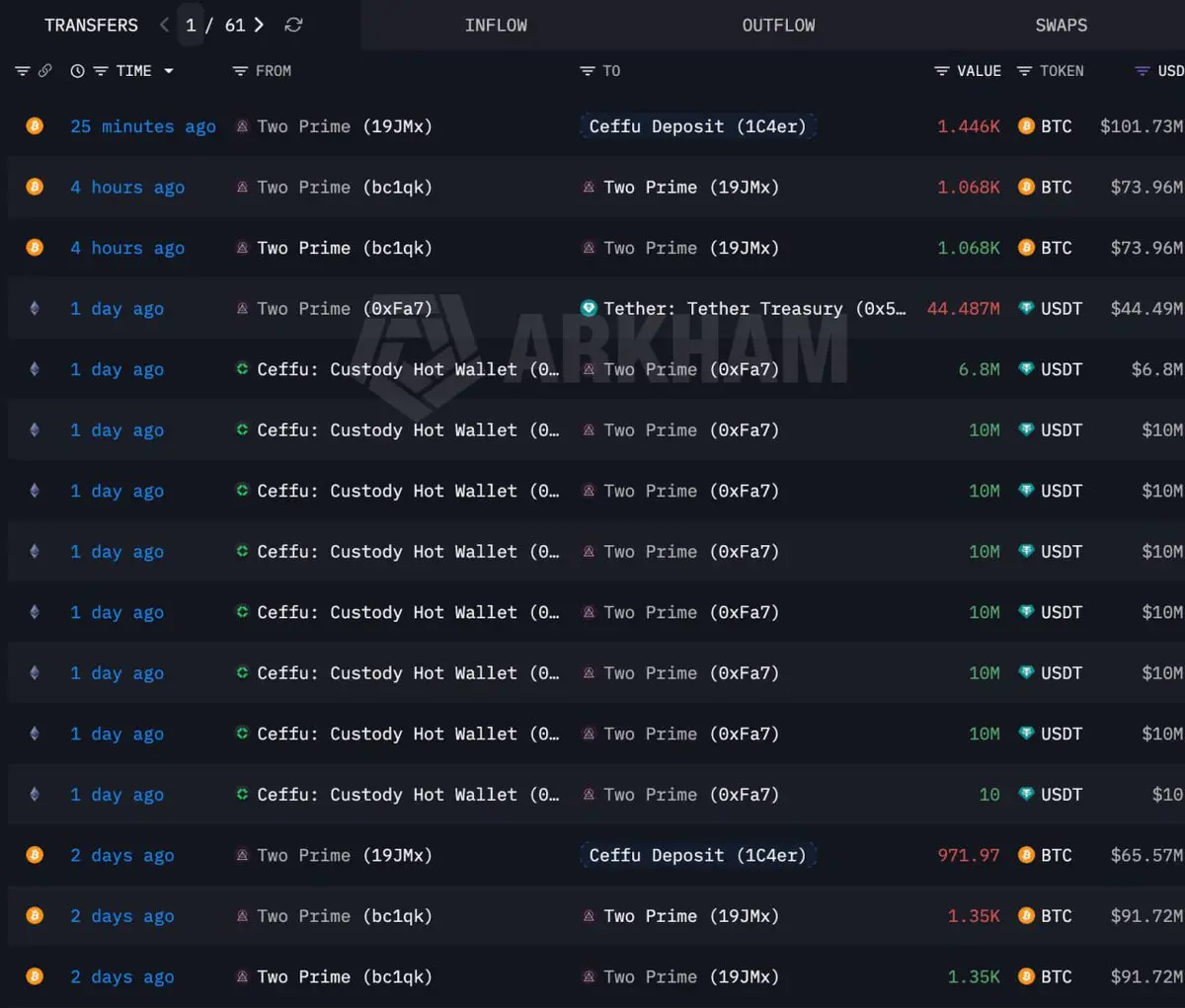Open the TIME column filter
Screen dimensions: 1185x1008
100,71
